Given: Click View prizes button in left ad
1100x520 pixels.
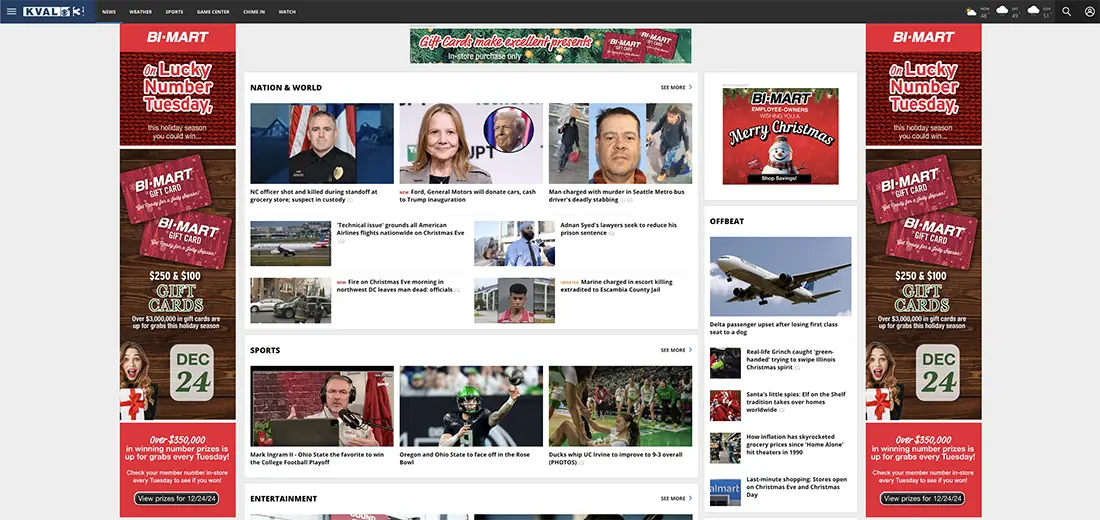Looking at the screenshot, I should point(177,498).
